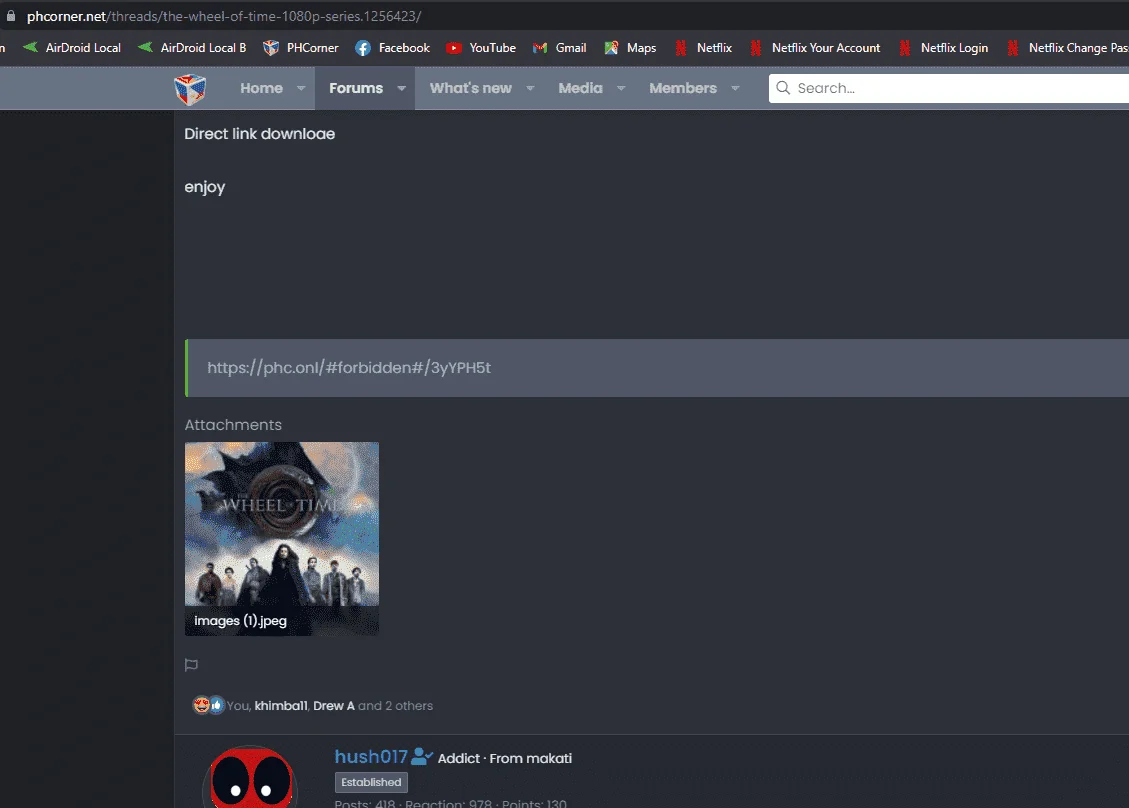Open hush017's avatar image
Viewport: 1129px width, 808px height.
coord(251,777)
